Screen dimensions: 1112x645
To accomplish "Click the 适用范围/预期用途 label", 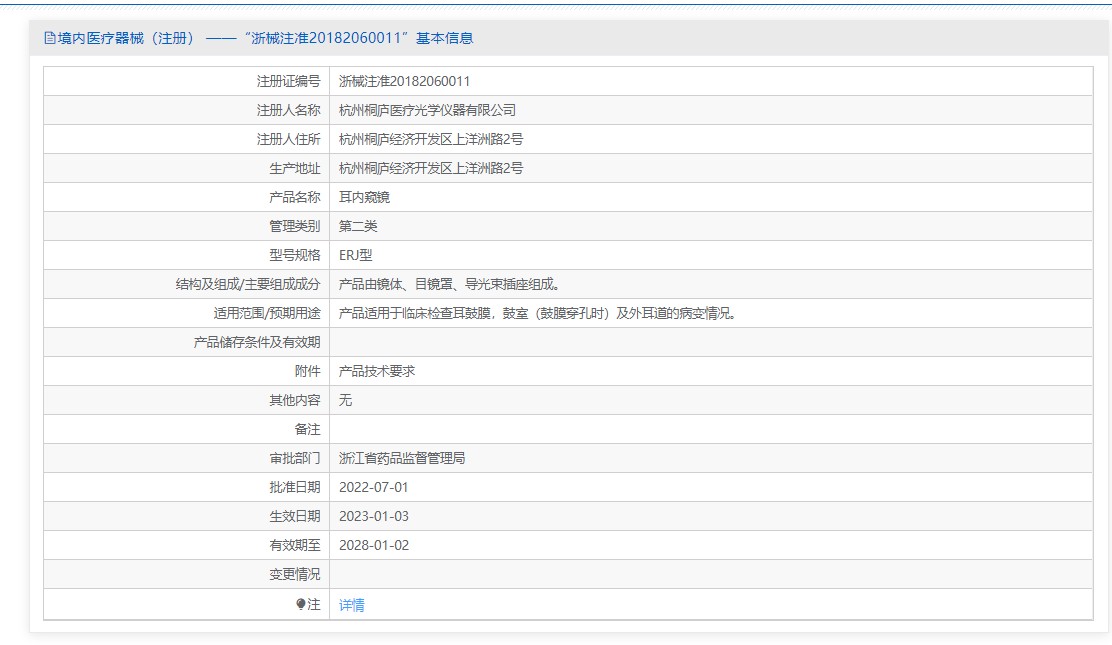I will click(x=267, y=314).
